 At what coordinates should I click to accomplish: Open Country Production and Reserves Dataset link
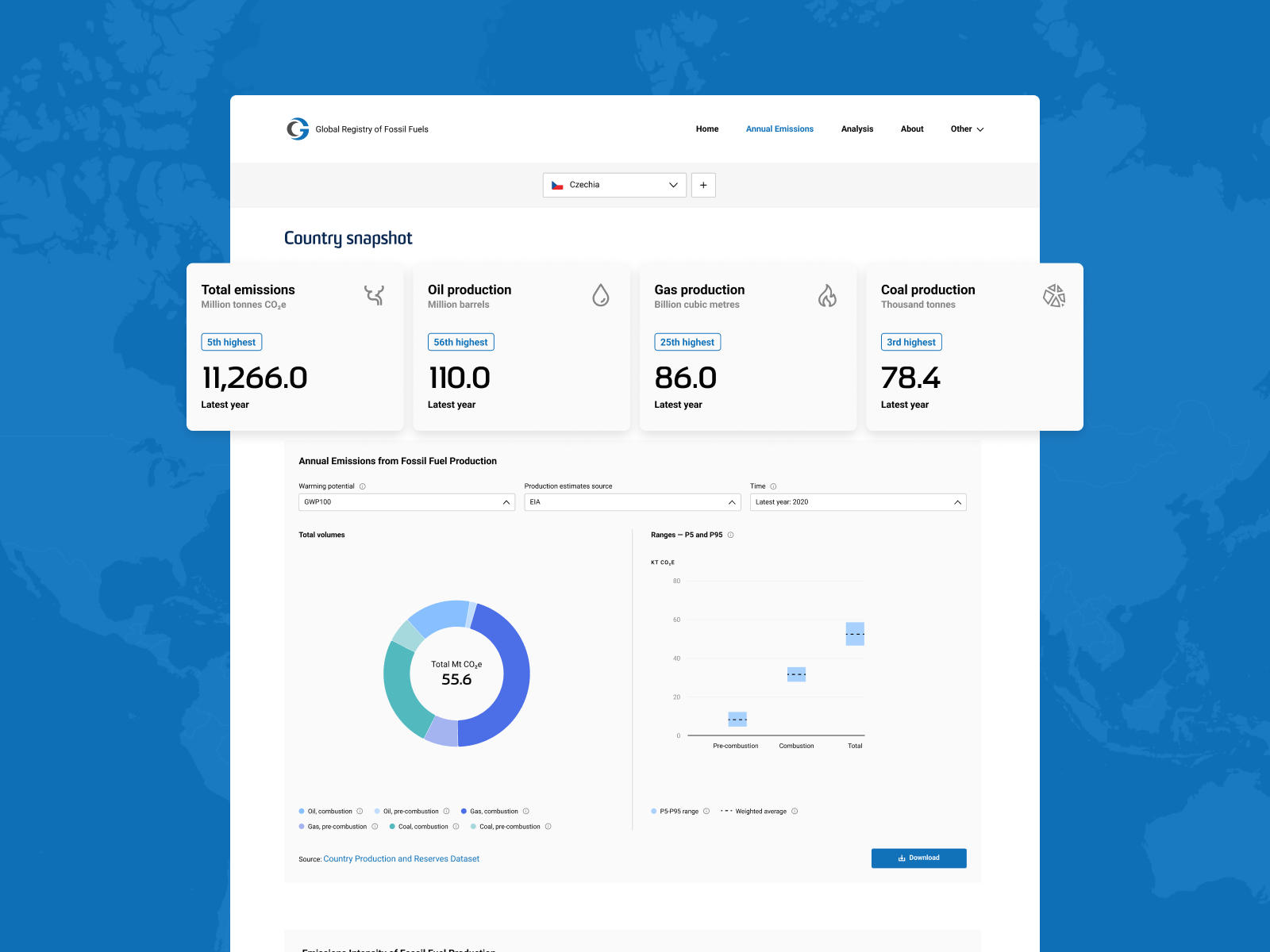(401, 858)
